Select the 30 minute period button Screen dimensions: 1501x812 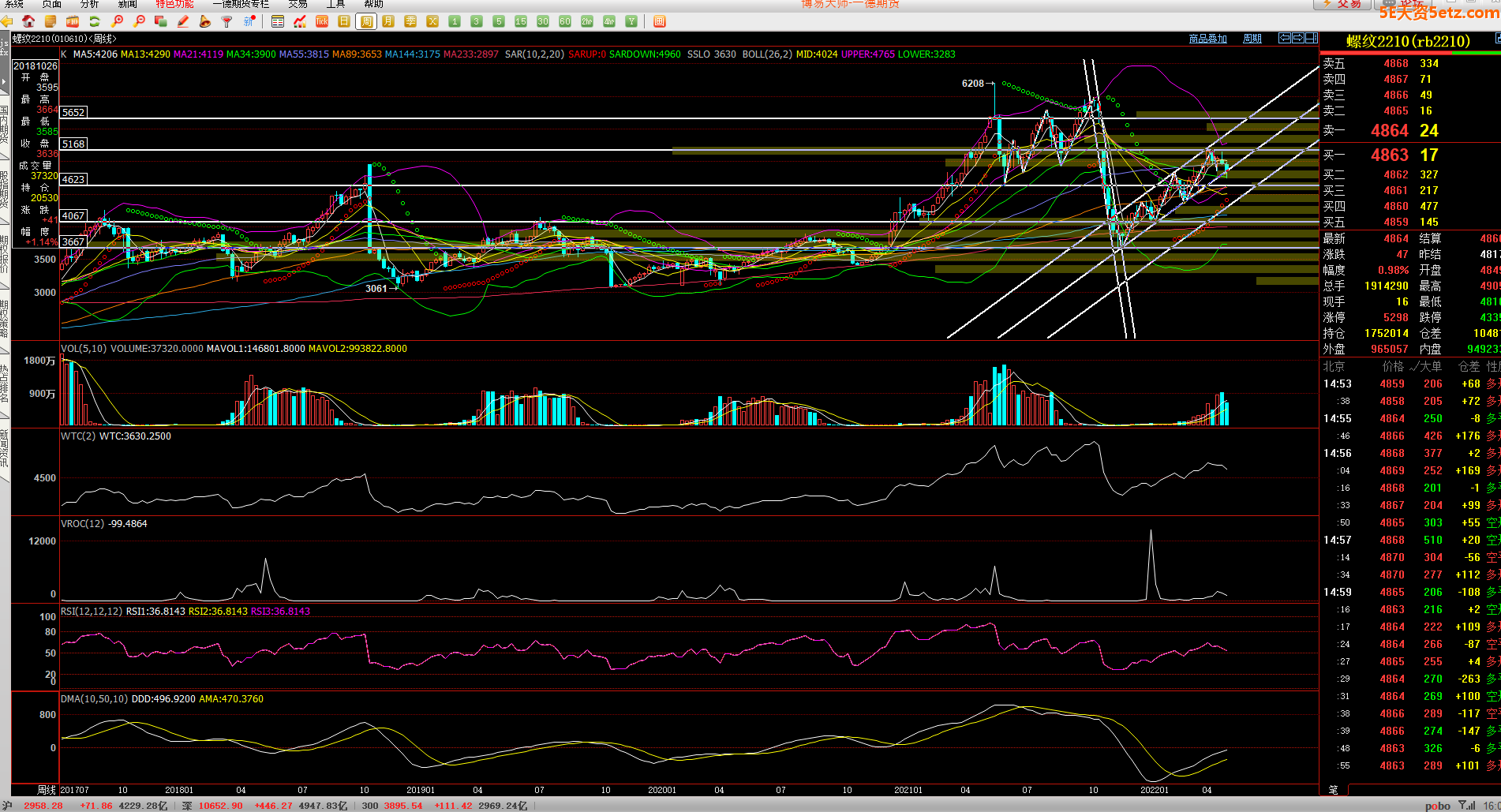tap(543, 21)
